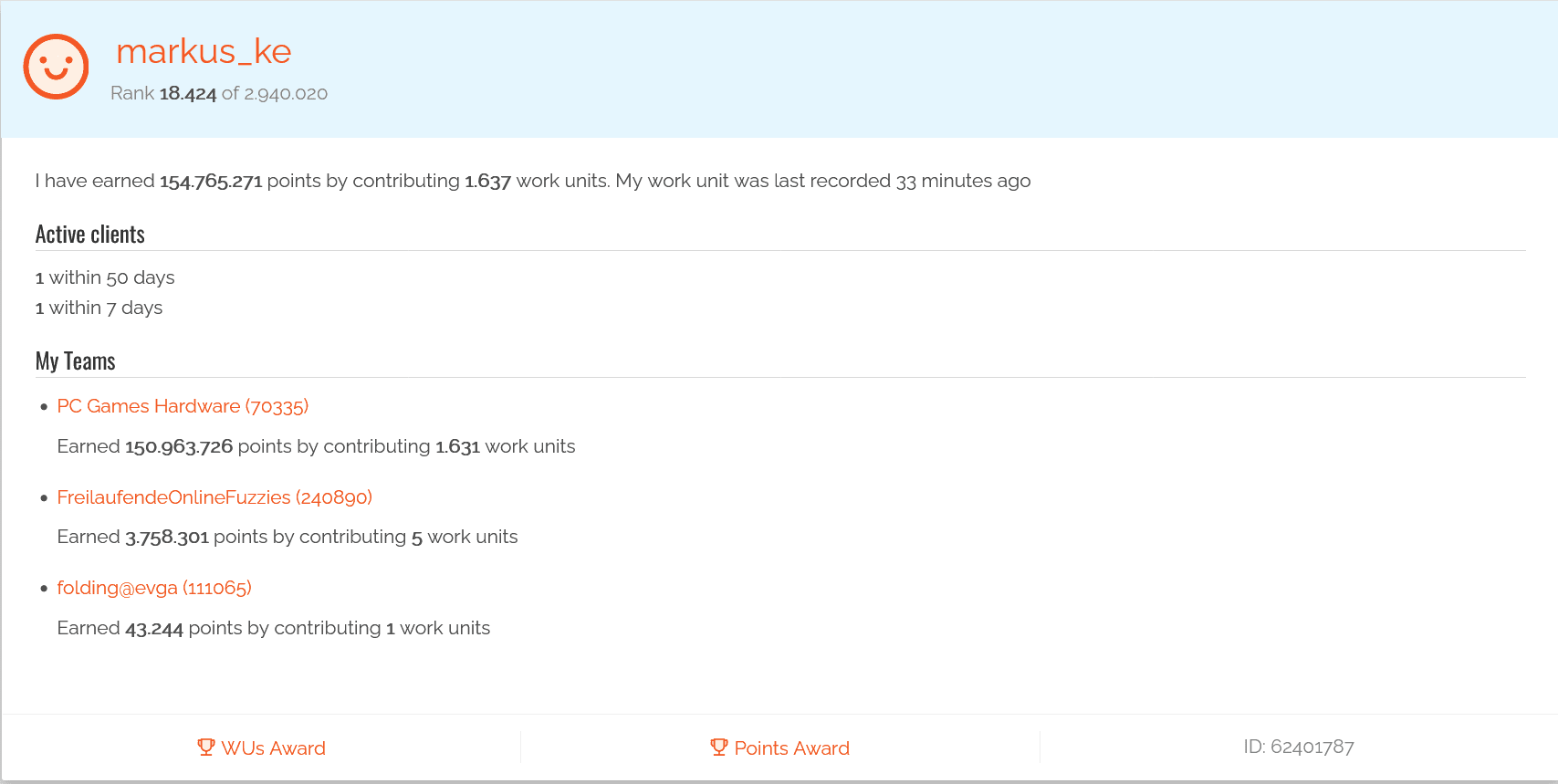
Task: Click the smiley face avatar icon
Action: 56,67
